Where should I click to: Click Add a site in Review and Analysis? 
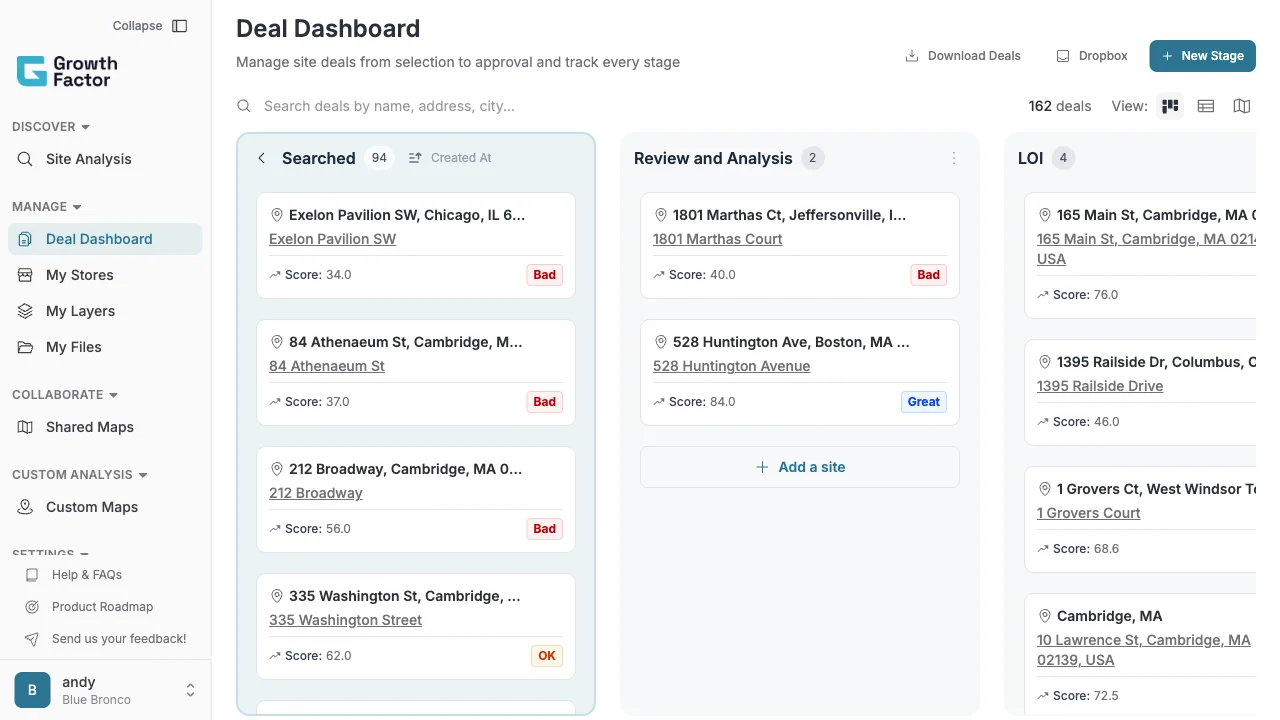point(799,467)
